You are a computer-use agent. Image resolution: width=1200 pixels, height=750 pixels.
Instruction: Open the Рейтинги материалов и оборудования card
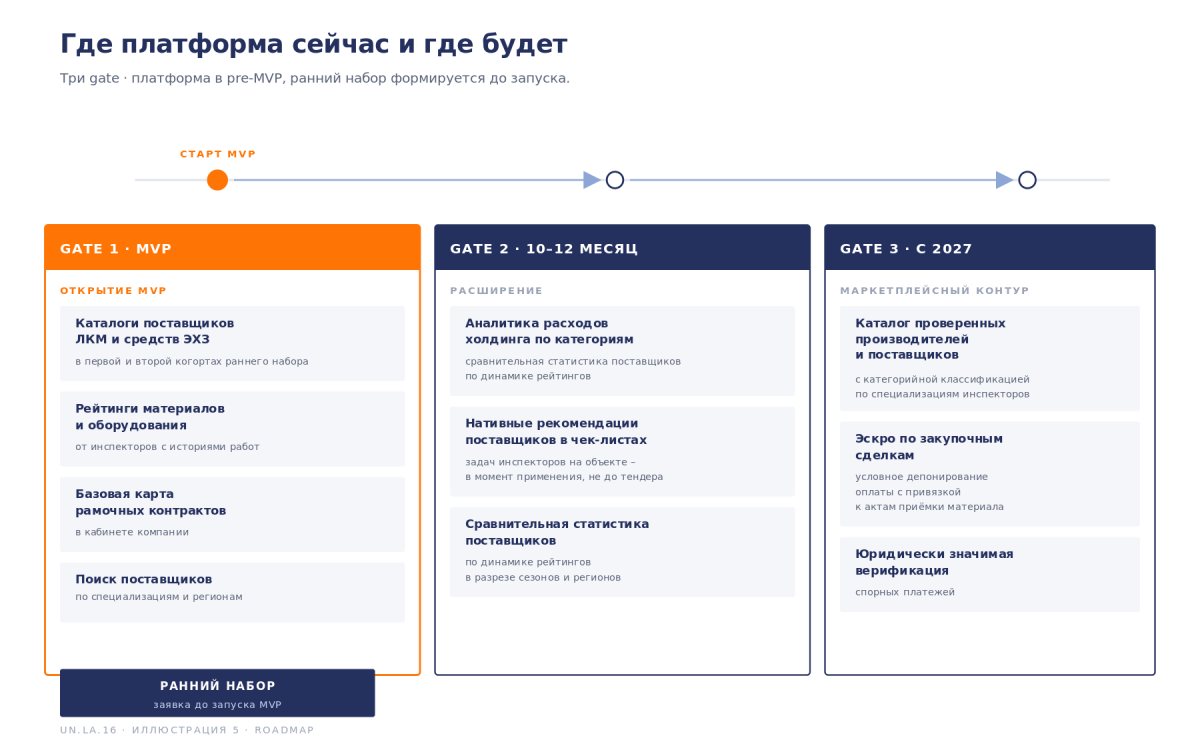point(232,429)
